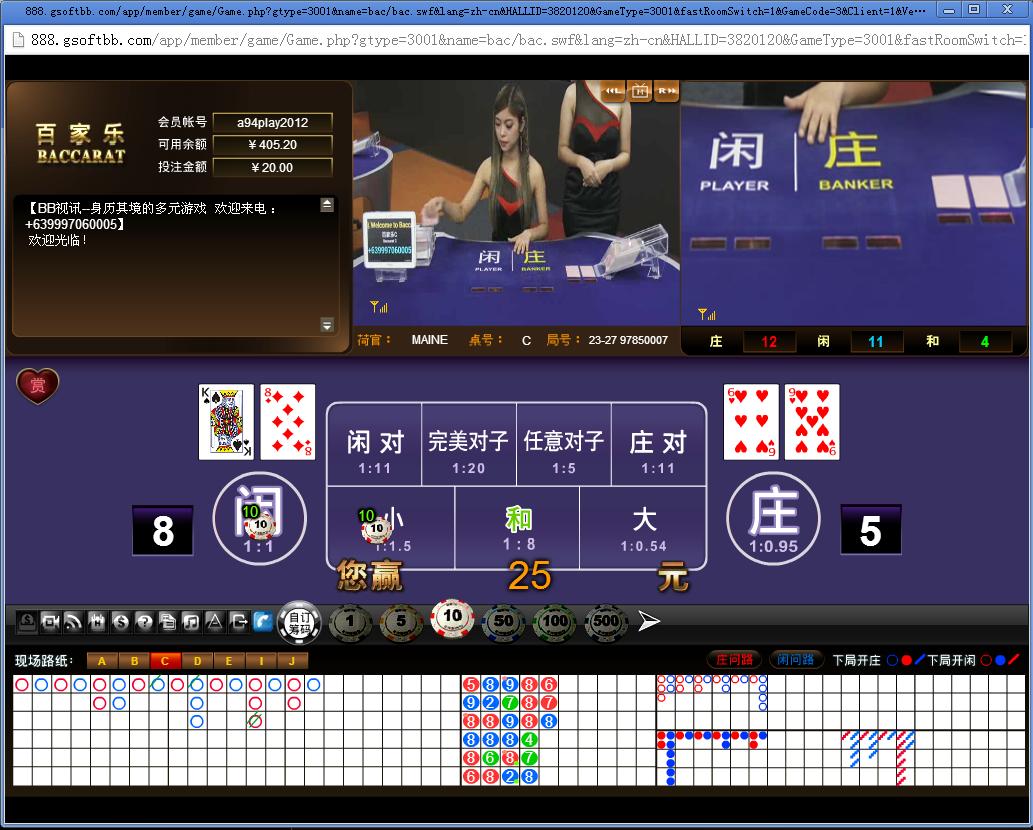Select the 500 betting chip

[x=606, y=622]
